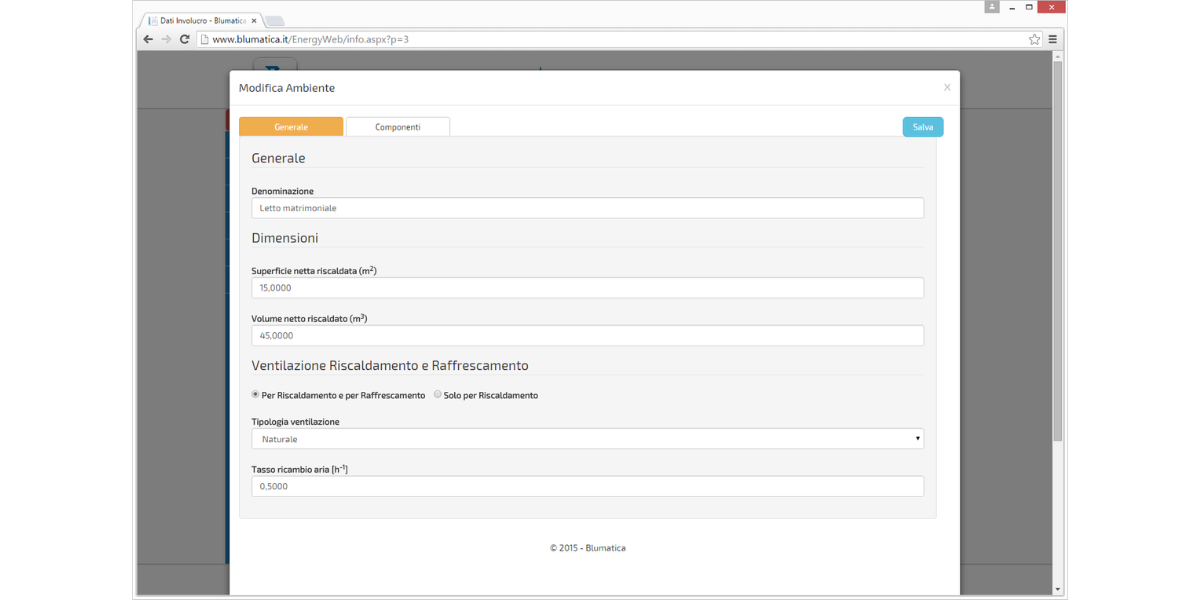Click the Denominazione text field
The image size is (1200, 600).
tap(587, 208)
